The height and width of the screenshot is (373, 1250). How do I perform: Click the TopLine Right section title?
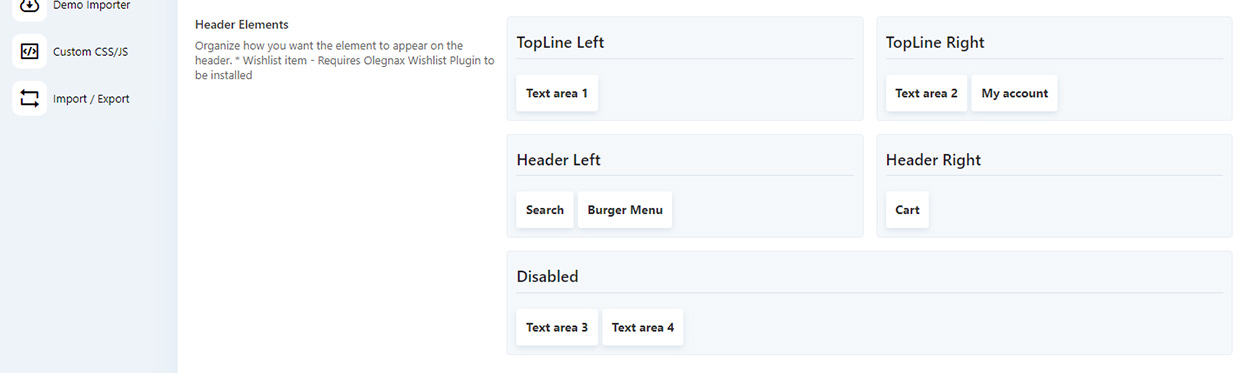(935, 43)
